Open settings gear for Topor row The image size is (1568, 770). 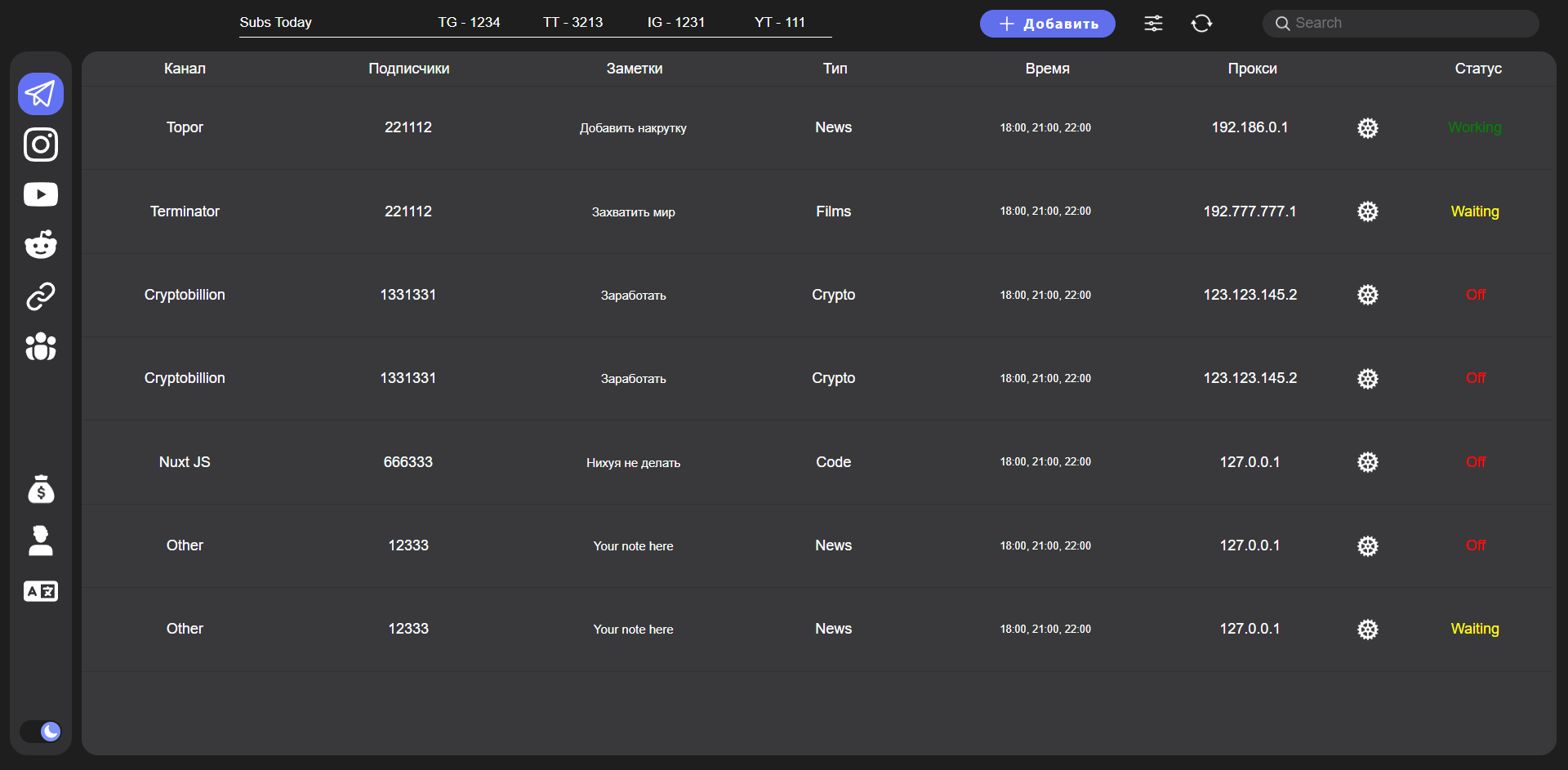coord(1368,128)
